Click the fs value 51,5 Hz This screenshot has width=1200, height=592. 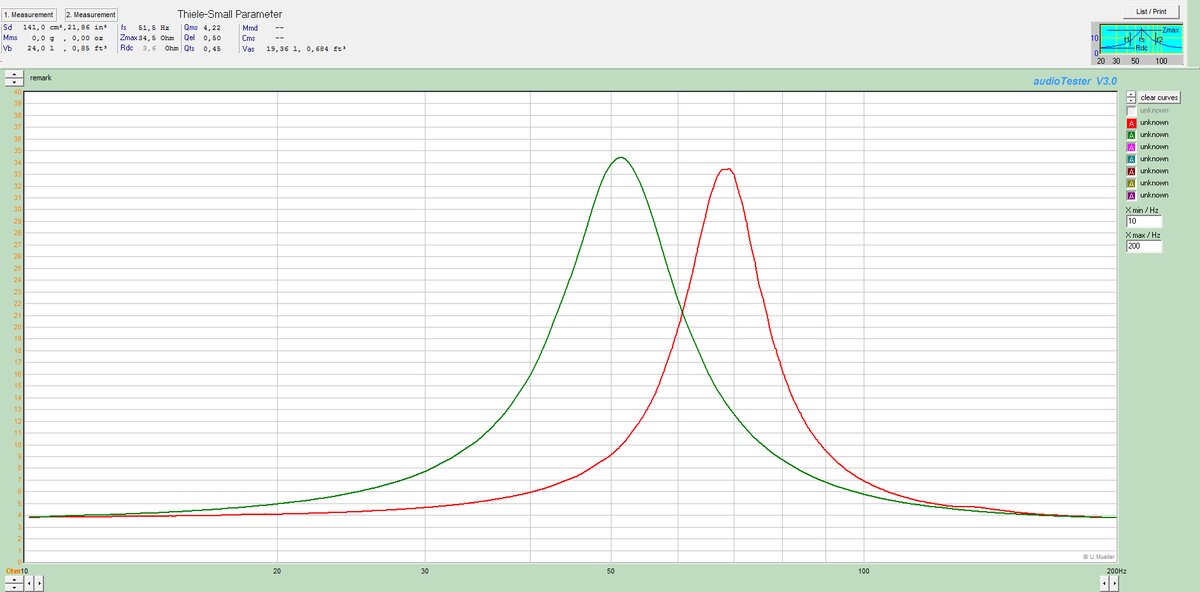pyautogui.click(x=154, y=28)
